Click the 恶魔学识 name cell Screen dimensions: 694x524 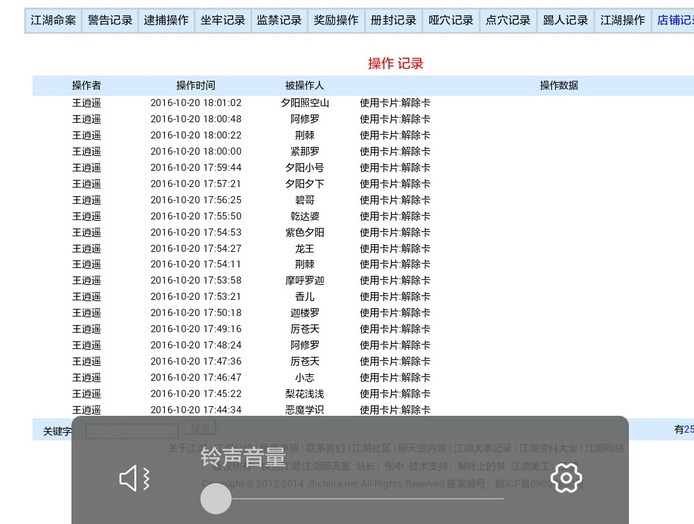coord(305,410)
